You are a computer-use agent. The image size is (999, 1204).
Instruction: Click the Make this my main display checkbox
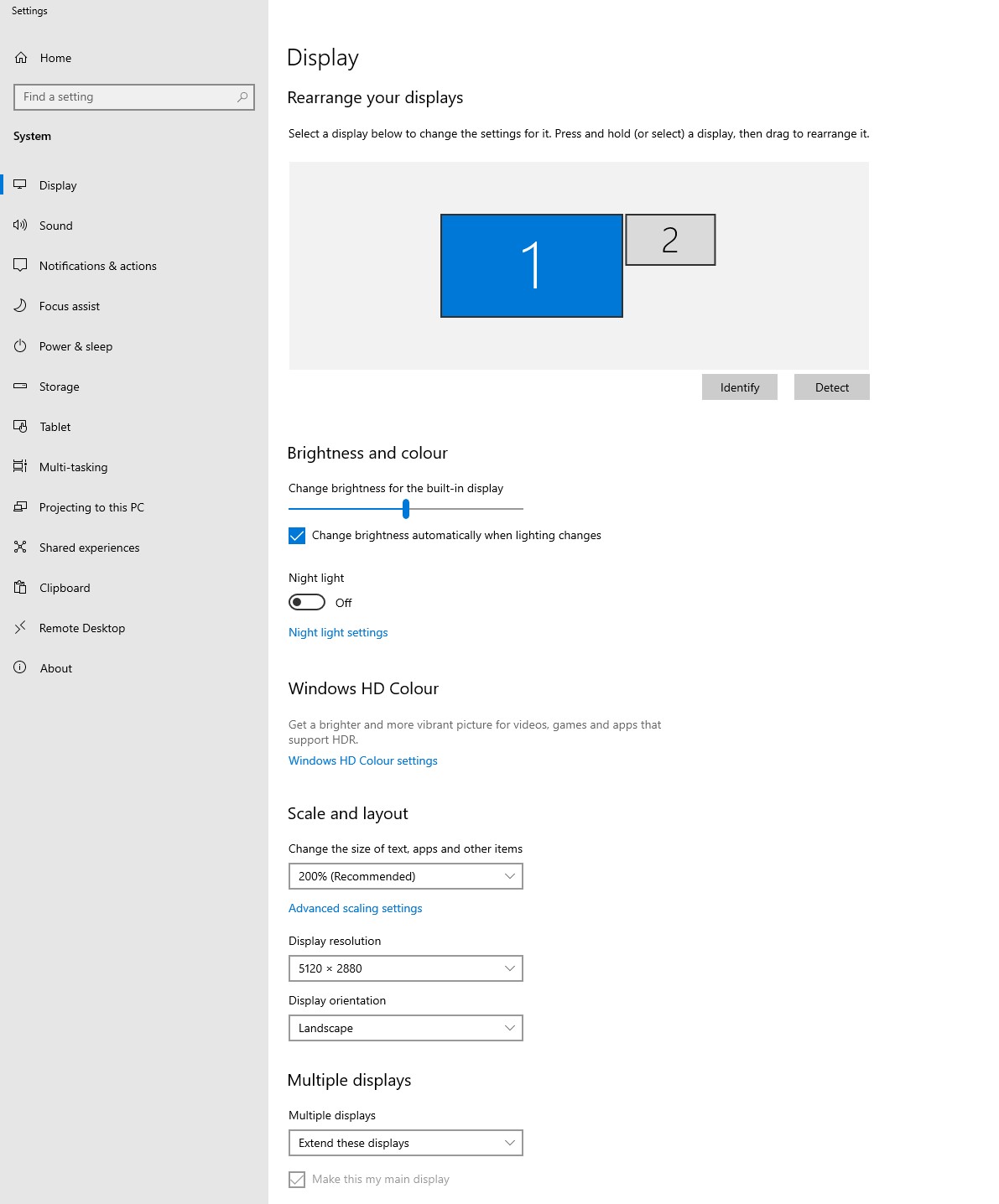297,1180
